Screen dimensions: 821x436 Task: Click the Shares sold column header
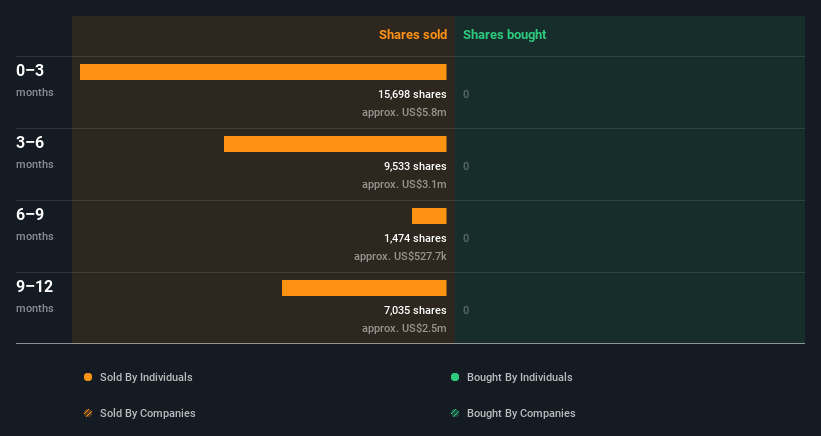(x=413, y=35)
